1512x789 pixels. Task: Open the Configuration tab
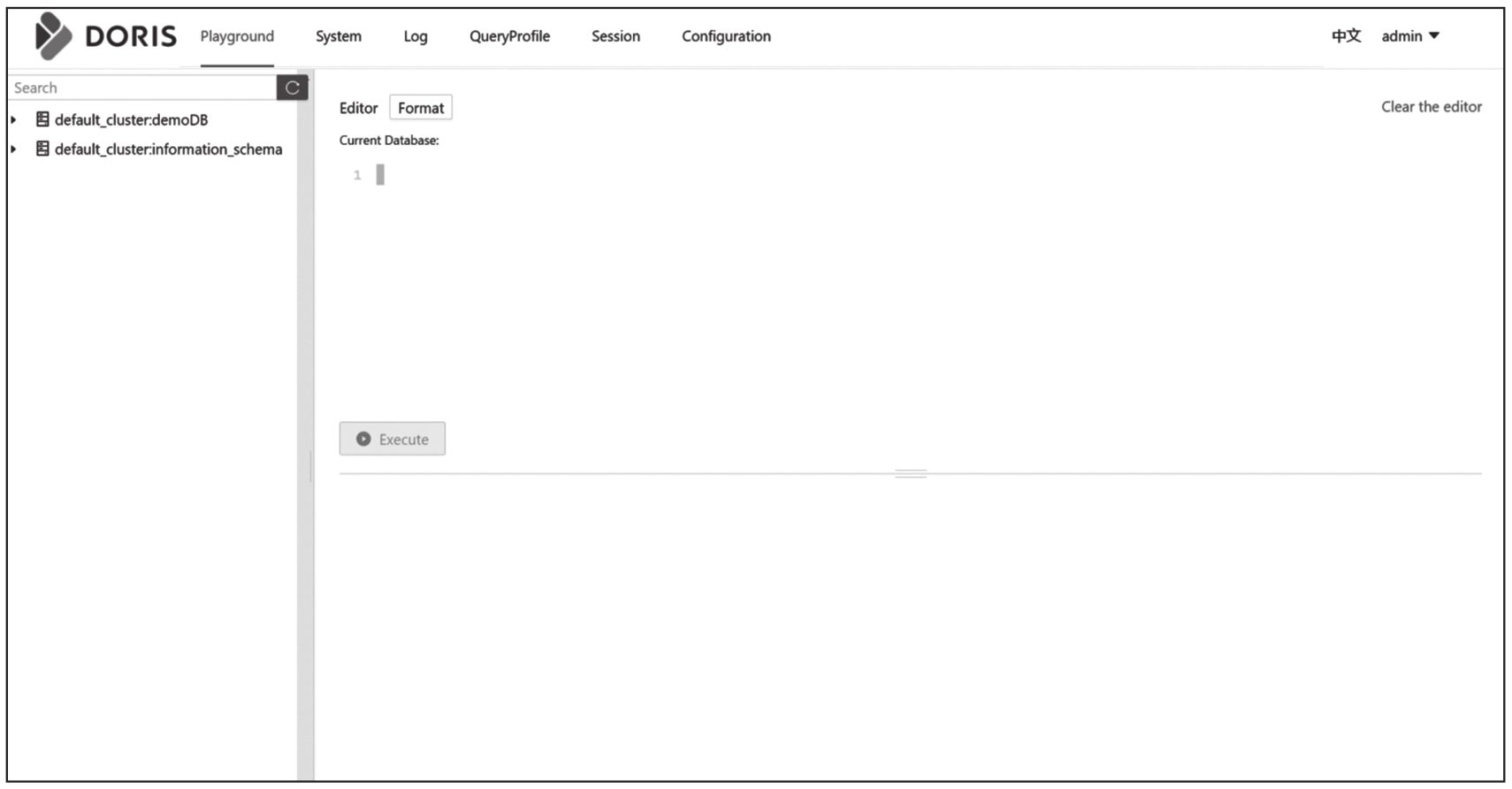pyautogui.click(x=726, y=36)
